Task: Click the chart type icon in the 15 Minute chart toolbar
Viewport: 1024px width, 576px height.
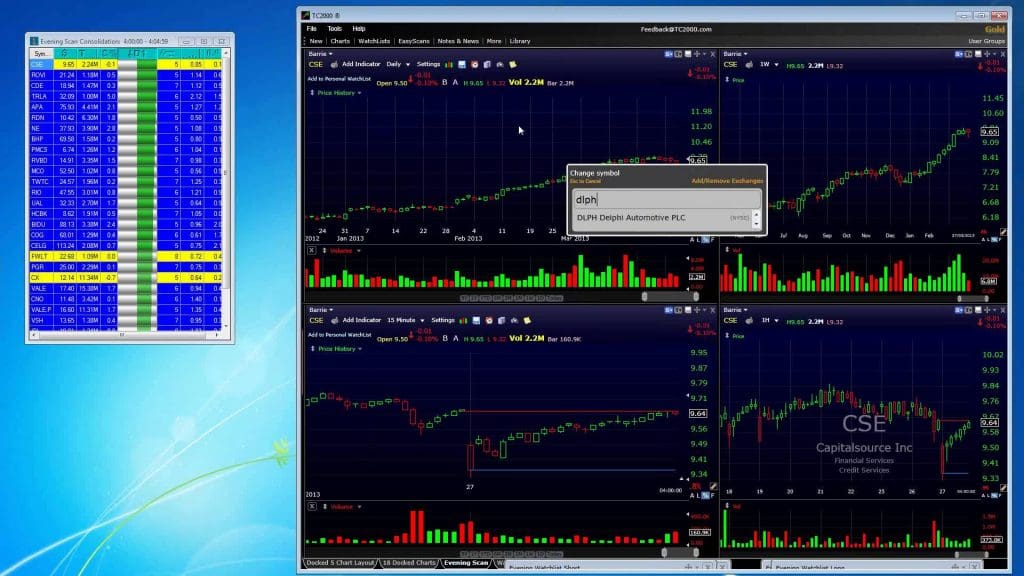Action: click(463, 321)
